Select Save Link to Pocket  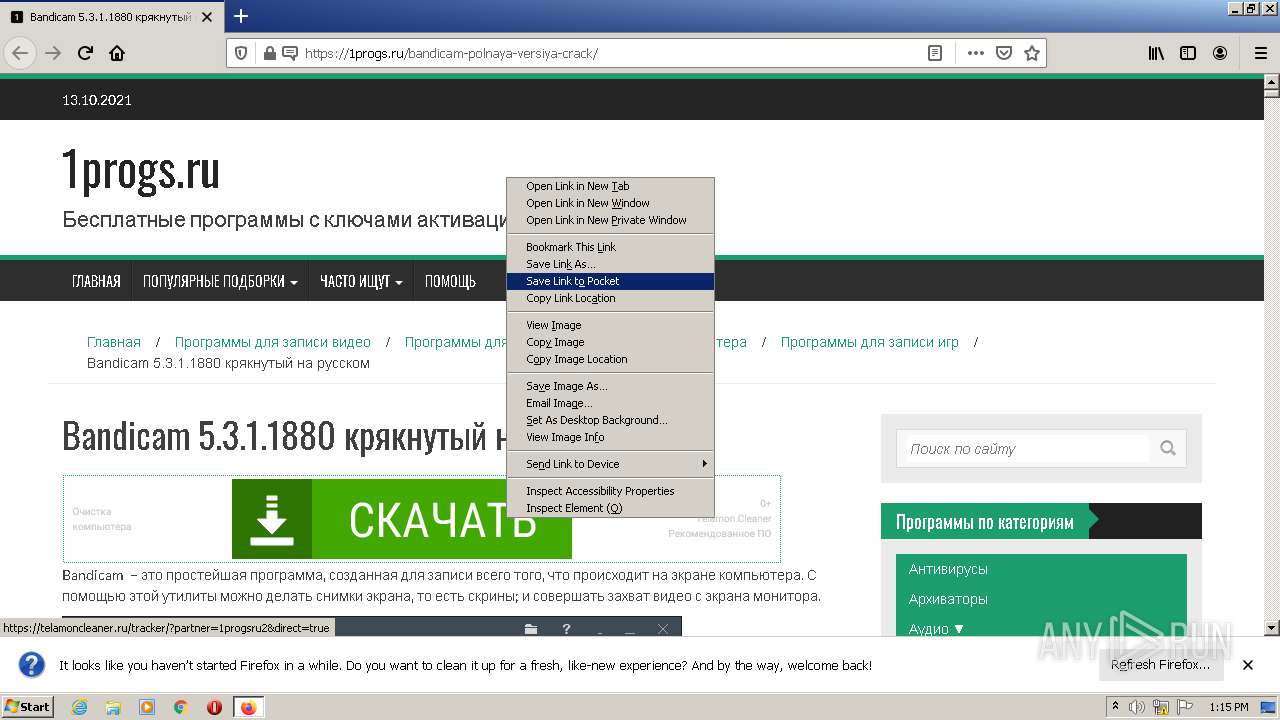click(610, 281)
